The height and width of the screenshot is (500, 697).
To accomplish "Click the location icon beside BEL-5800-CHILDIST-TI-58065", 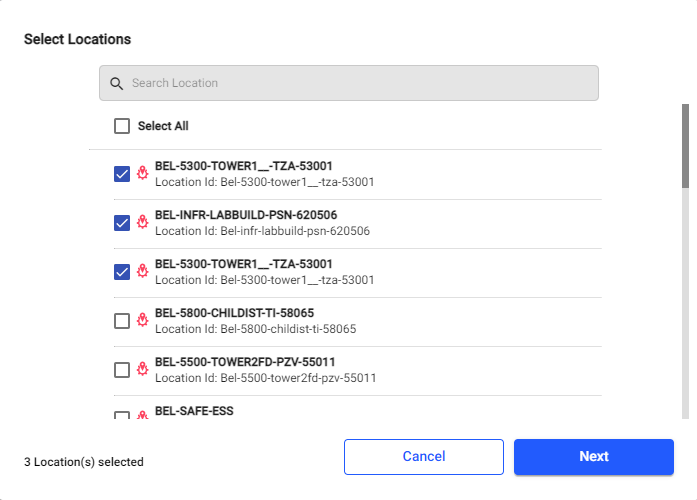I will pyautogui.click(x=142, y=320).
